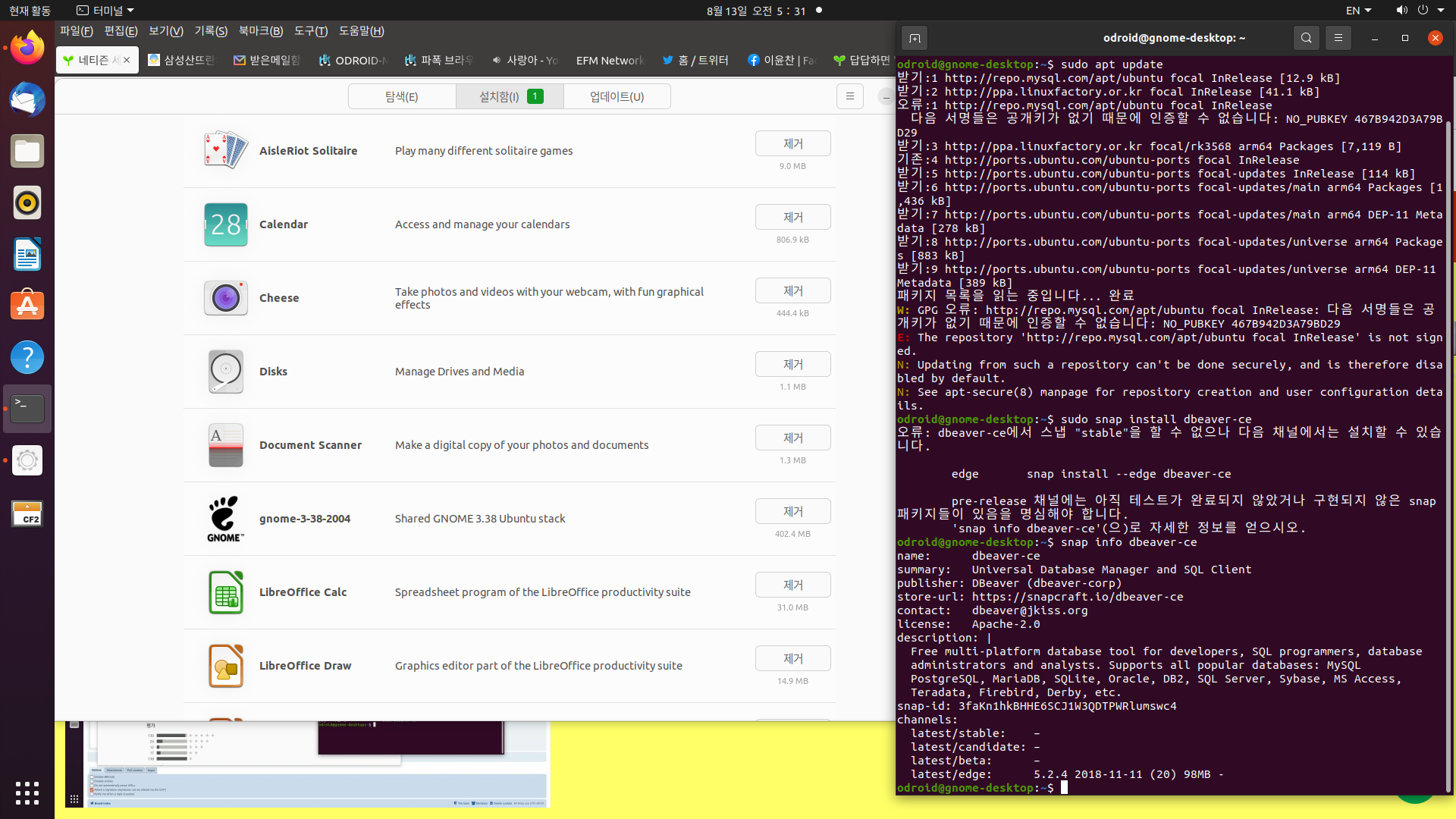This screenshot has width=1456, height=819.
Task: Remove Calendar with its 제거 button
Action: (x=792, y=217)
